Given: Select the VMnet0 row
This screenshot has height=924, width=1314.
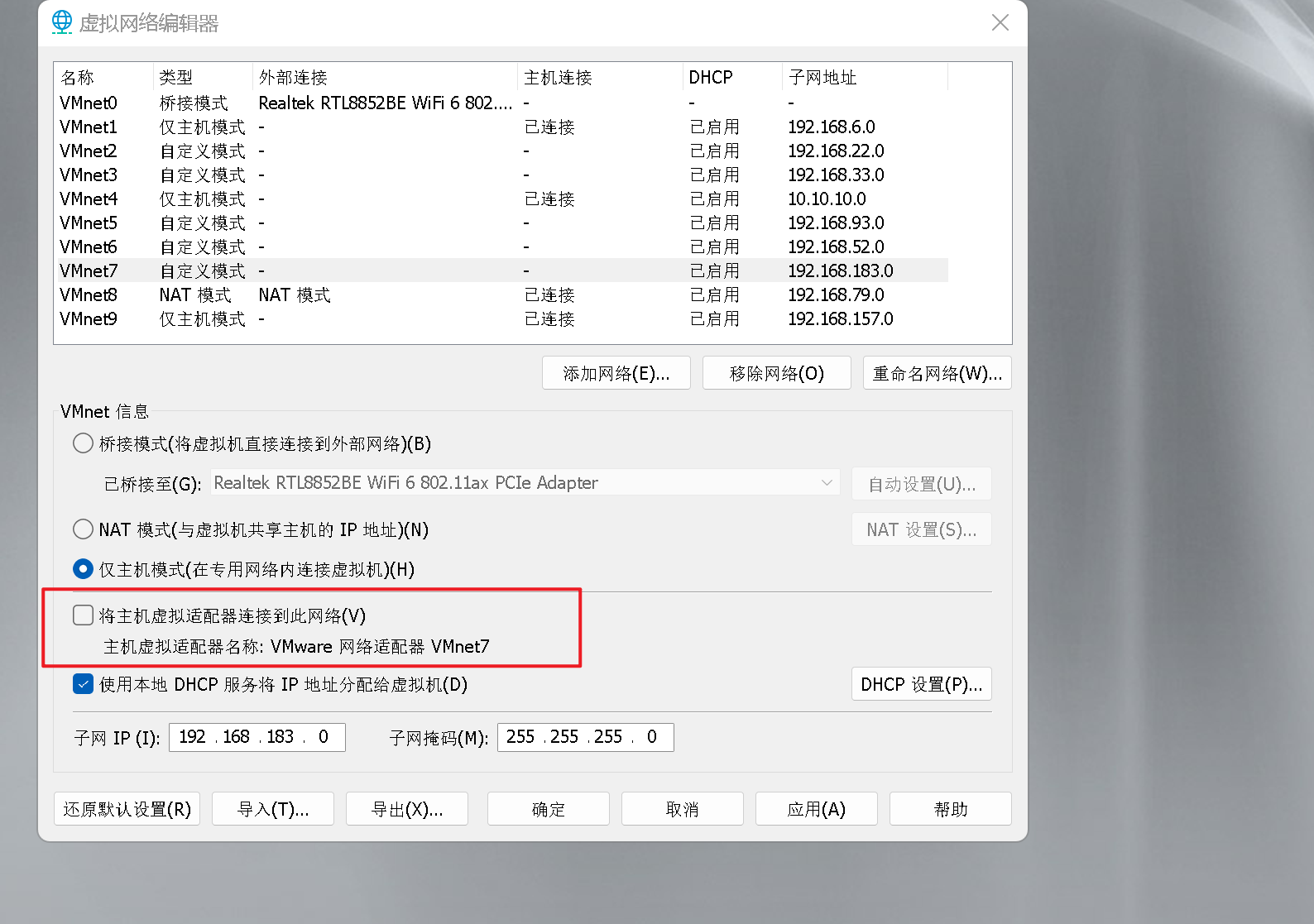Looking at the screenshot, I should click(501, 103).
